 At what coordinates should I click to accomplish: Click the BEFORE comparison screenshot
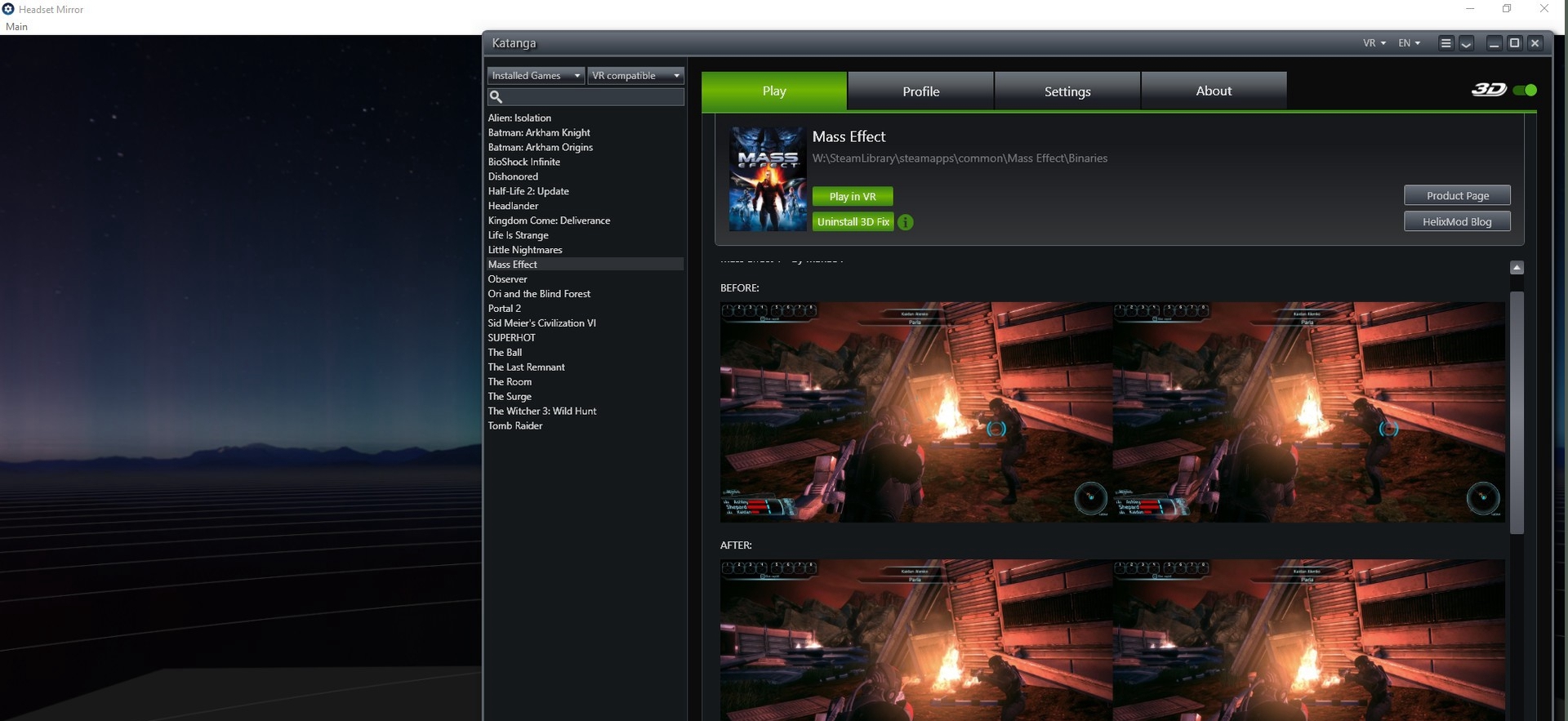(x=1112, y=412)
